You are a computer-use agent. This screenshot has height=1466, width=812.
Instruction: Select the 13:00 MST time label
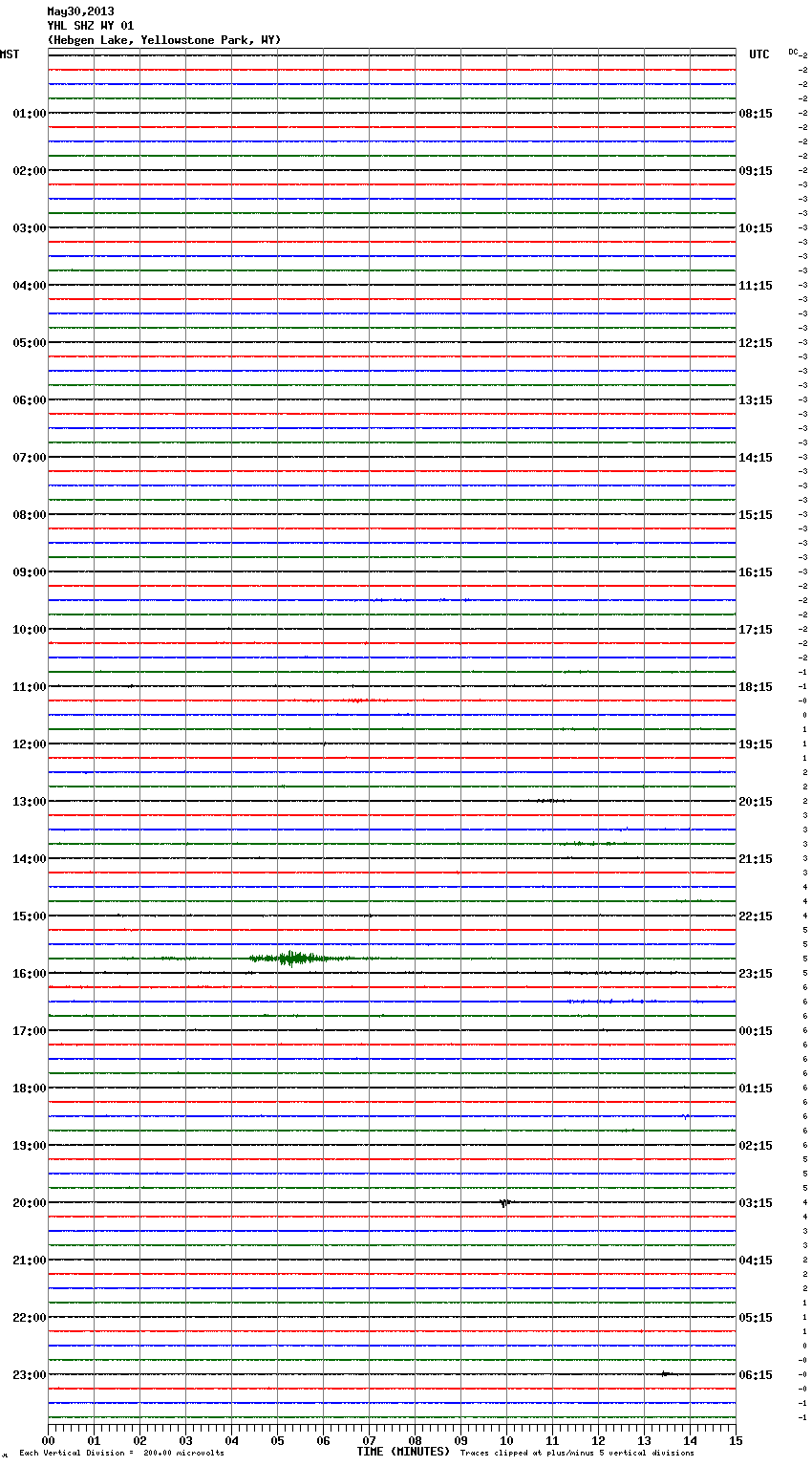tap(30, 802)
